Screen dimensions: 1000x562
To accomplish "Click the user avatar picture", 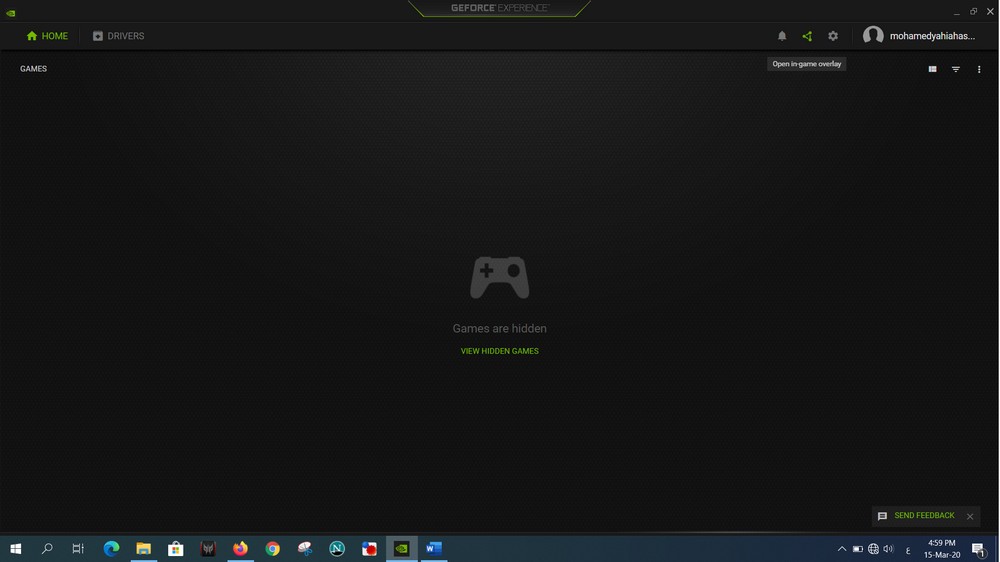I will [873, 36].
